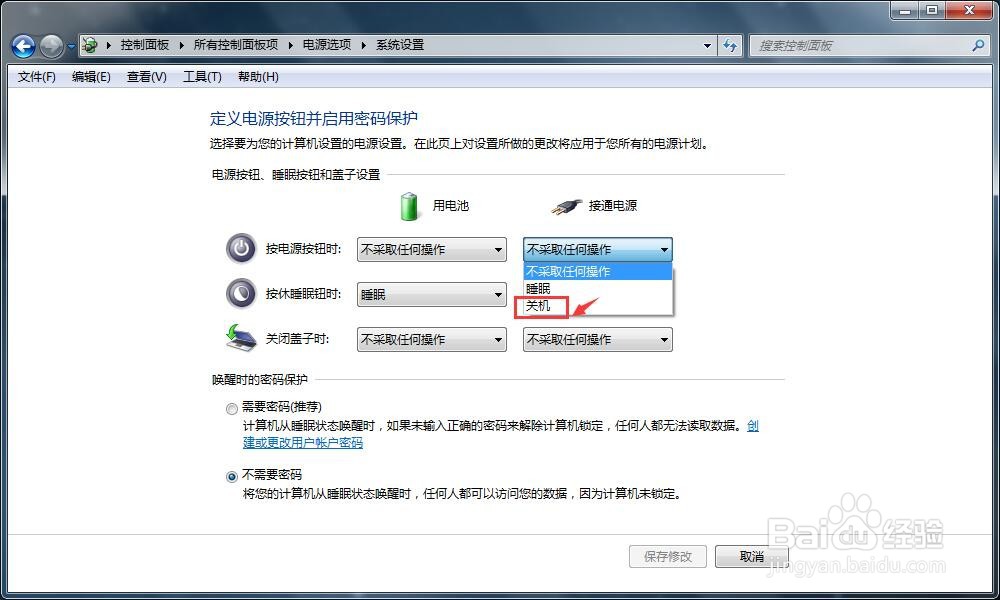
Task: Click the sleep button moon icon
Action: [x=241, y=293]
